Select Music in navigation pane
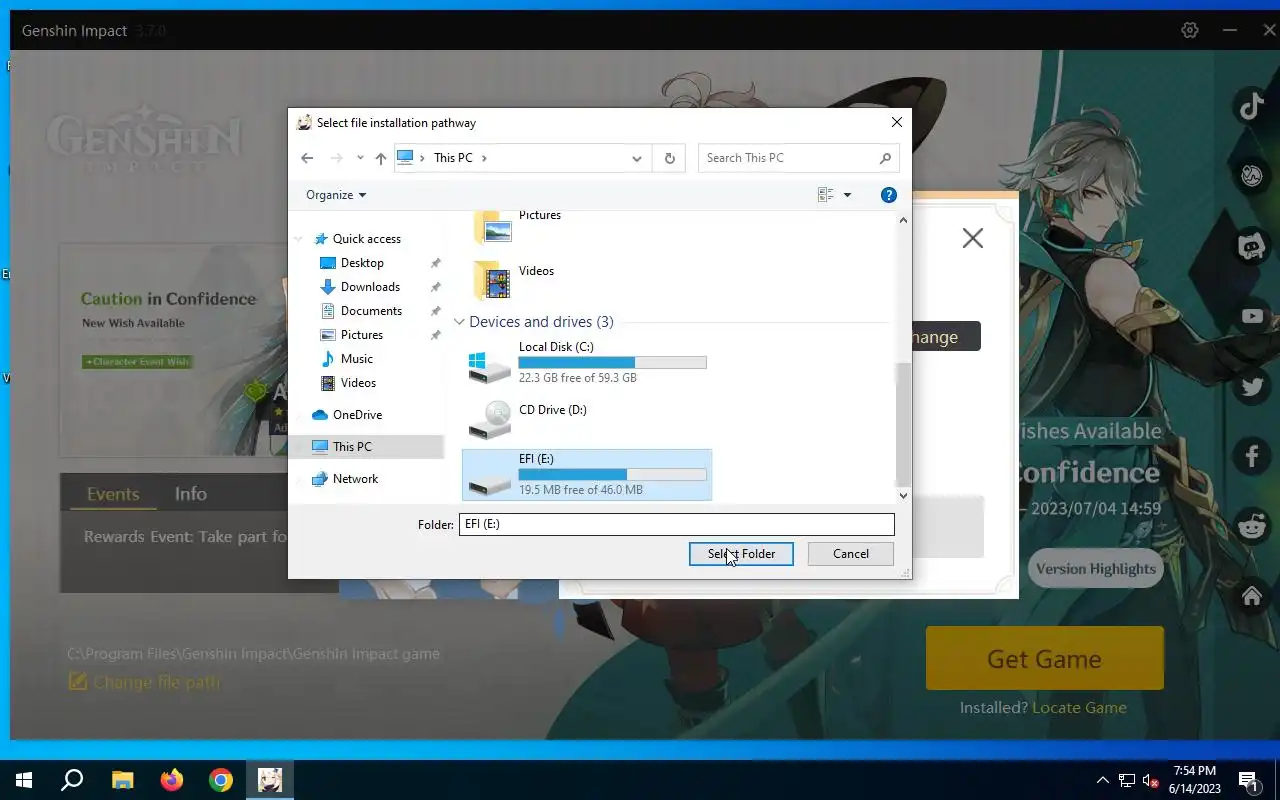Image resolution: width=1280 pixels, height=800 pixels. coord(357,359)
